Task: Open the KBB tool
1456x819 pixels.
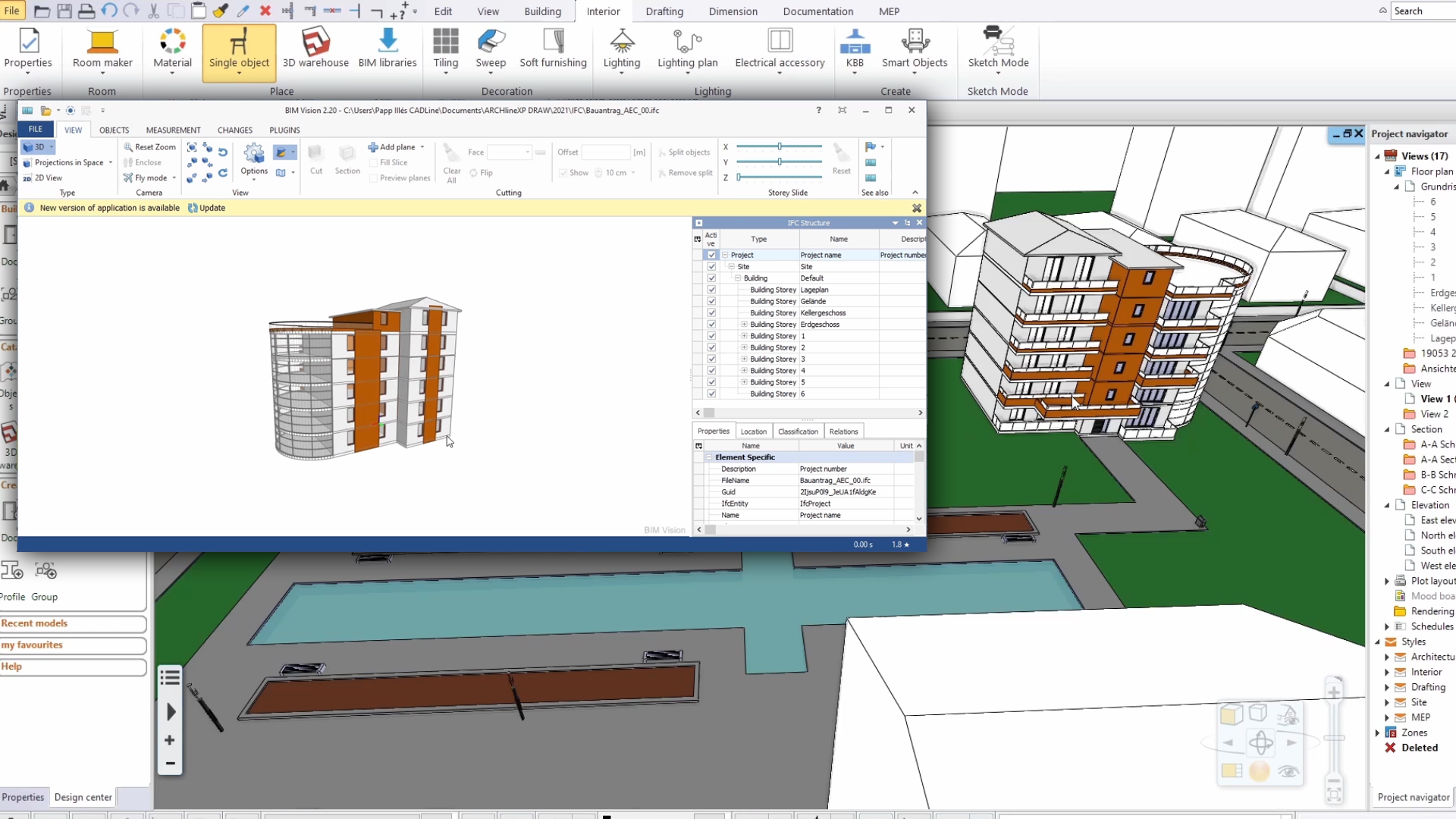Action: [855, 50]
